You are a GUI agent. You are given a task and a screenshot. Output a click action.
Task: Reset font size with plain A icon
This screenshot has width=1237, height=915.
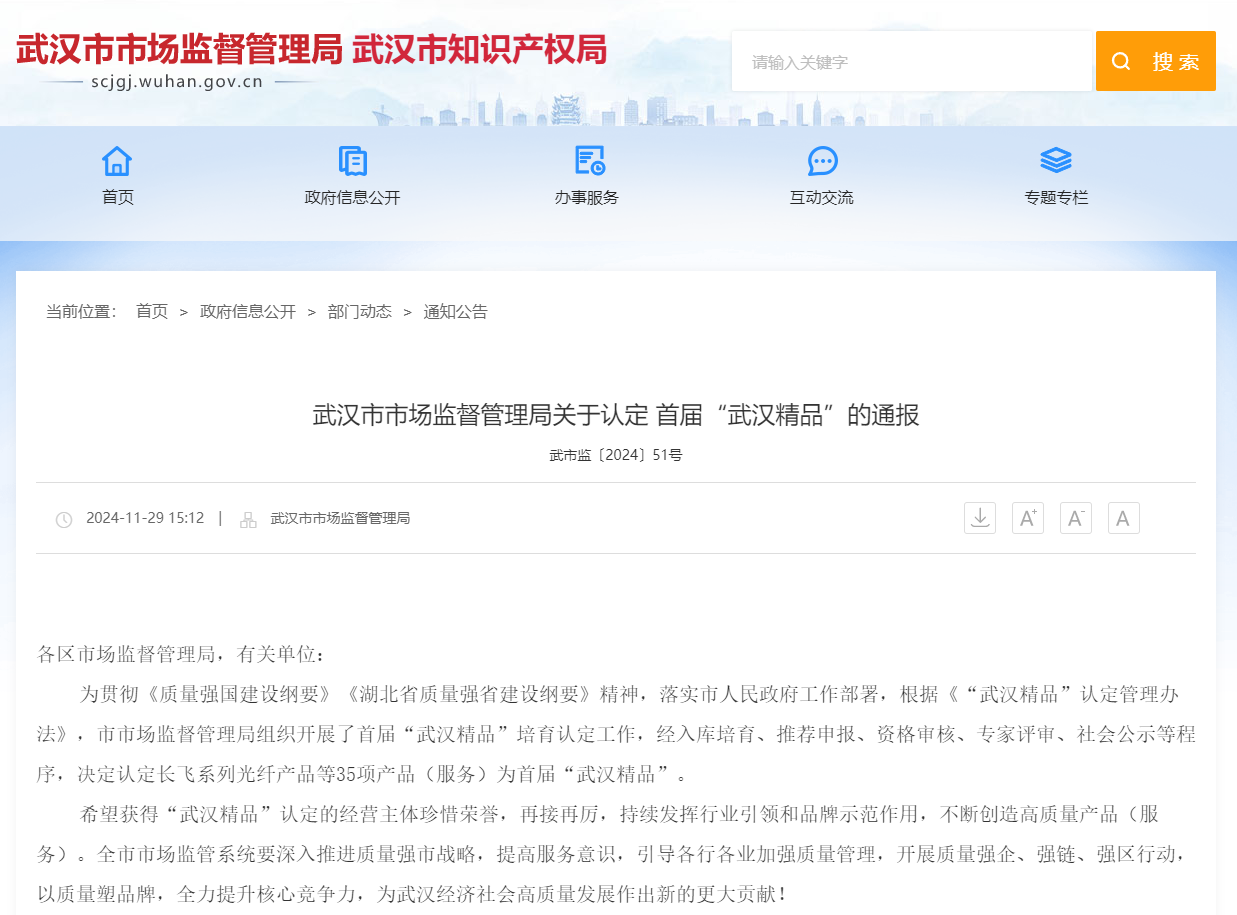pos(1123,518)
